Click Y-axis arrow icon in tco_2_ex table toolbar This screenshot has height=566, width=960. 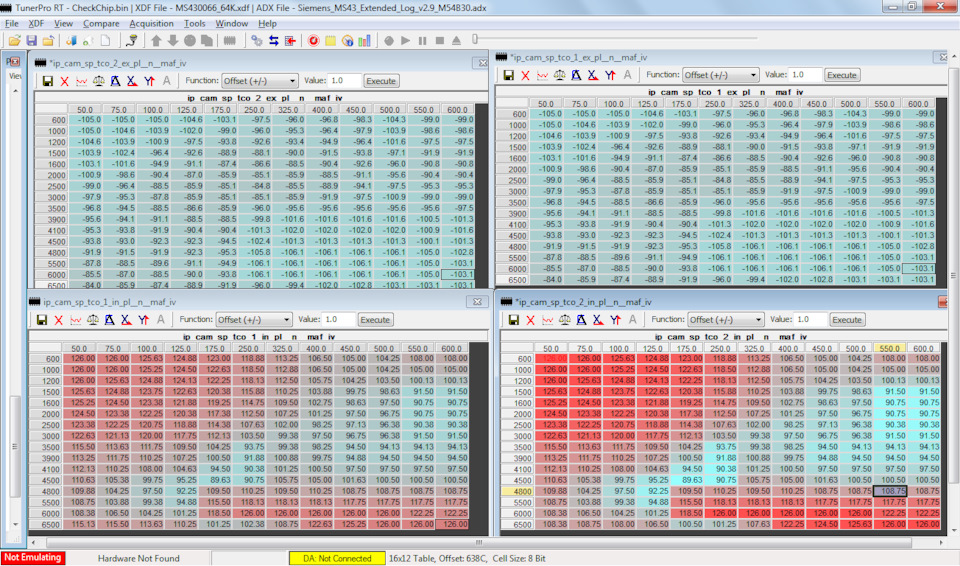pyautogui.click(x=149, y=81)
